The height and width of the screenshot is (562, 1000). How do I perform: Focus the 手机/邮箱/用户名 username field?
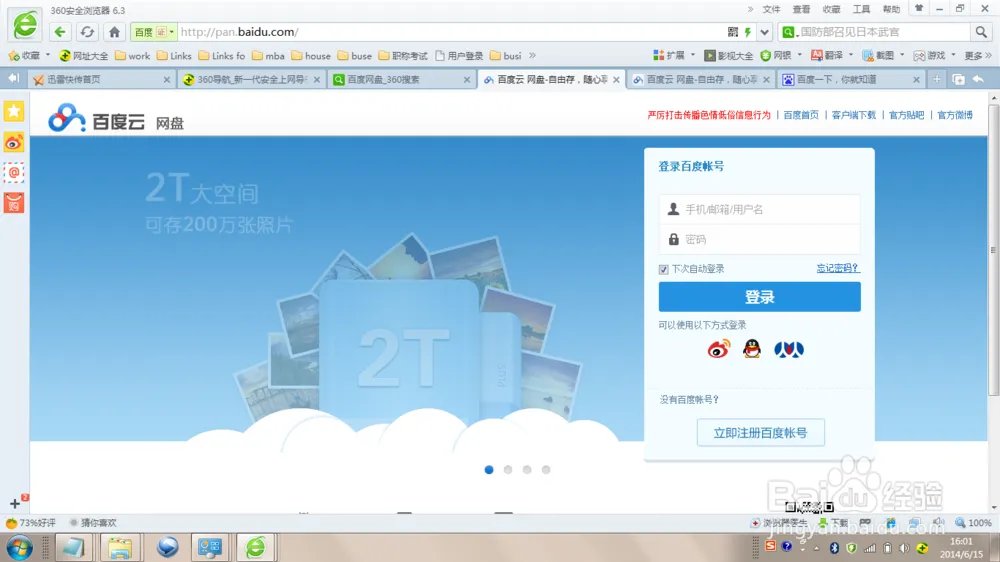[759, 209]
